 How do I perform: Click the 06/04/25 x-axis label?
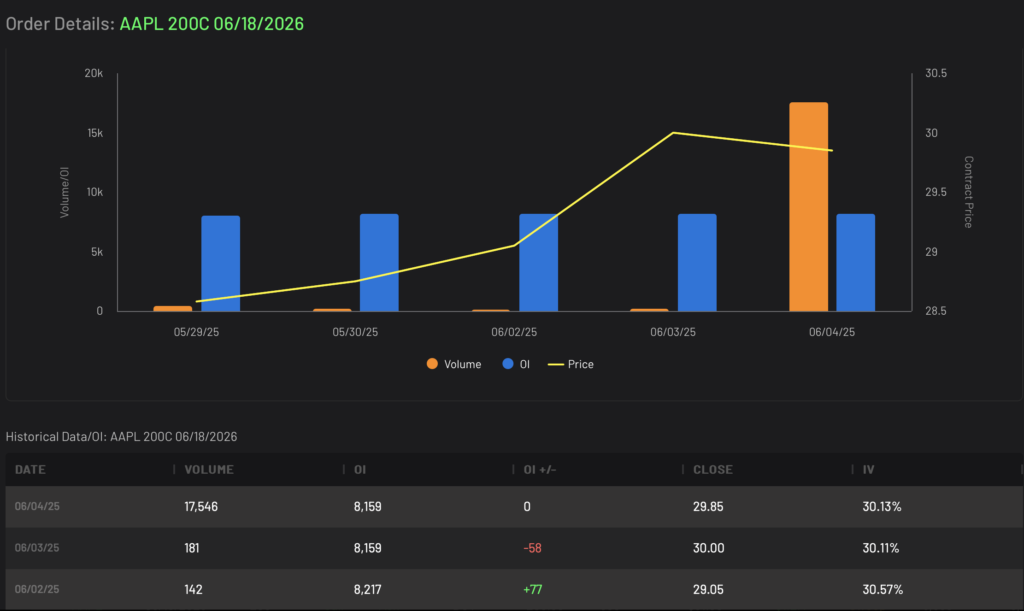pyautogui.click(x=832, y=332)
